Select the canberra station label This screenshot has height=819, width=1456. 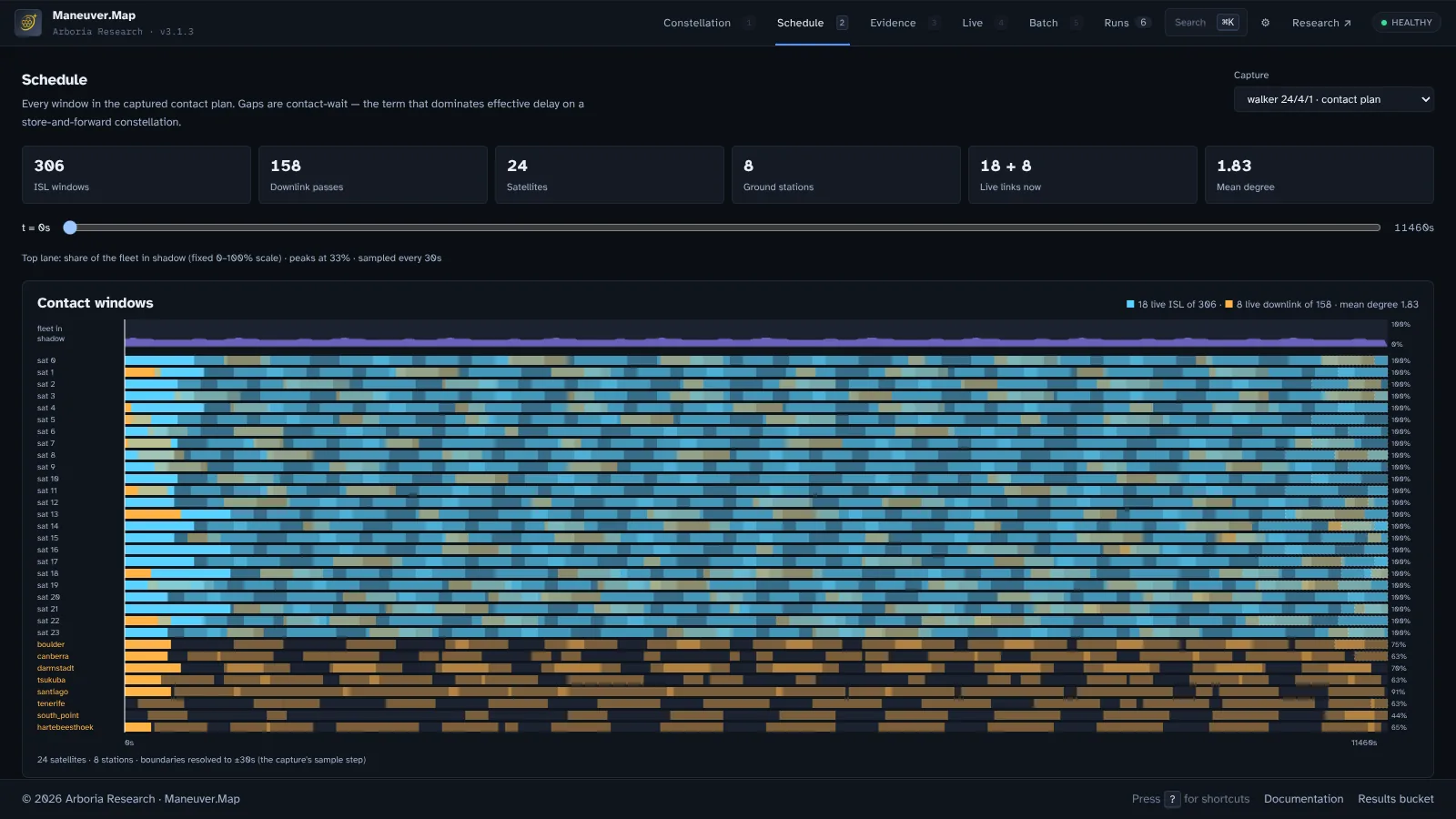tap(53, 656)
